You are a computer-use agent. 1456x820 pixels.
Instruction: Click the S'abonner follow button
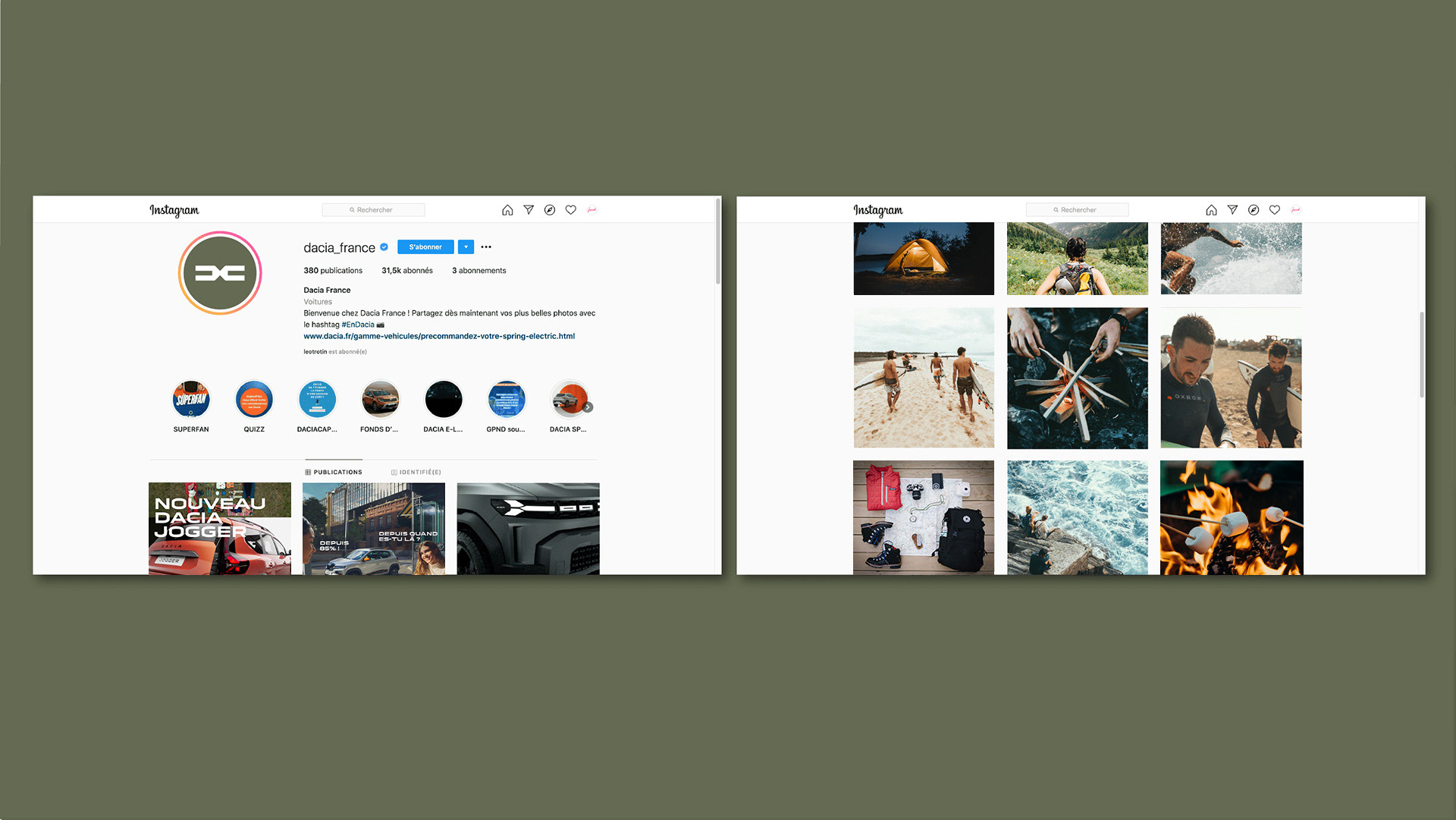(425, 247)
